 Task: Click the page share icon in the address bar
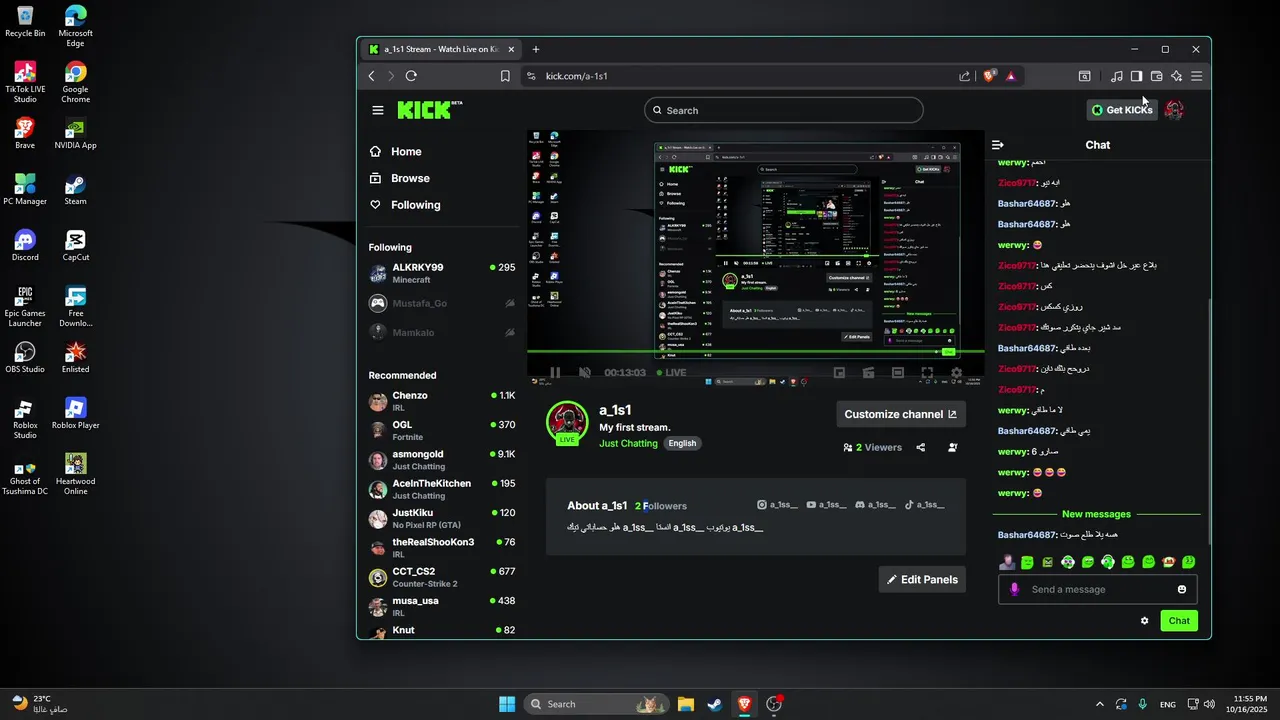(x=964, y=76)
